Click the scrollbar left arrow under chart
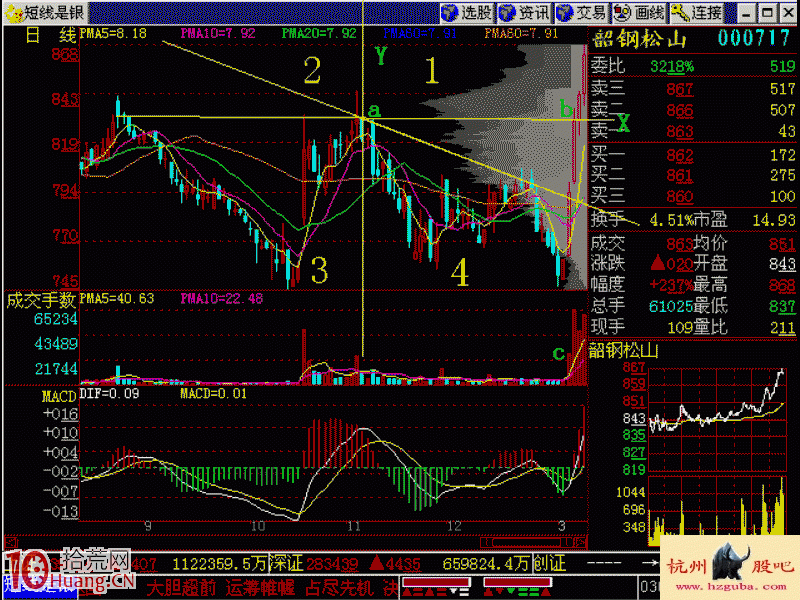Image resolution: width=800 pixels, height=600 pixels. click(485, 542)
